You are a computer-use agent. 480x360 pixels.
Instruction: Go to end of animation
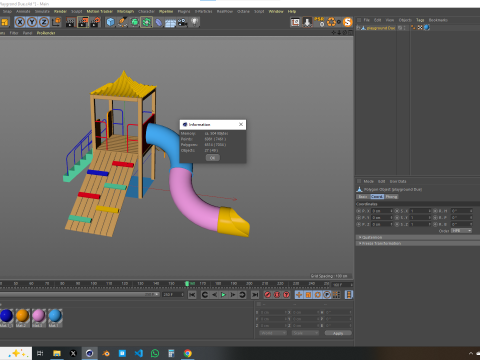(x=255, y=295)
